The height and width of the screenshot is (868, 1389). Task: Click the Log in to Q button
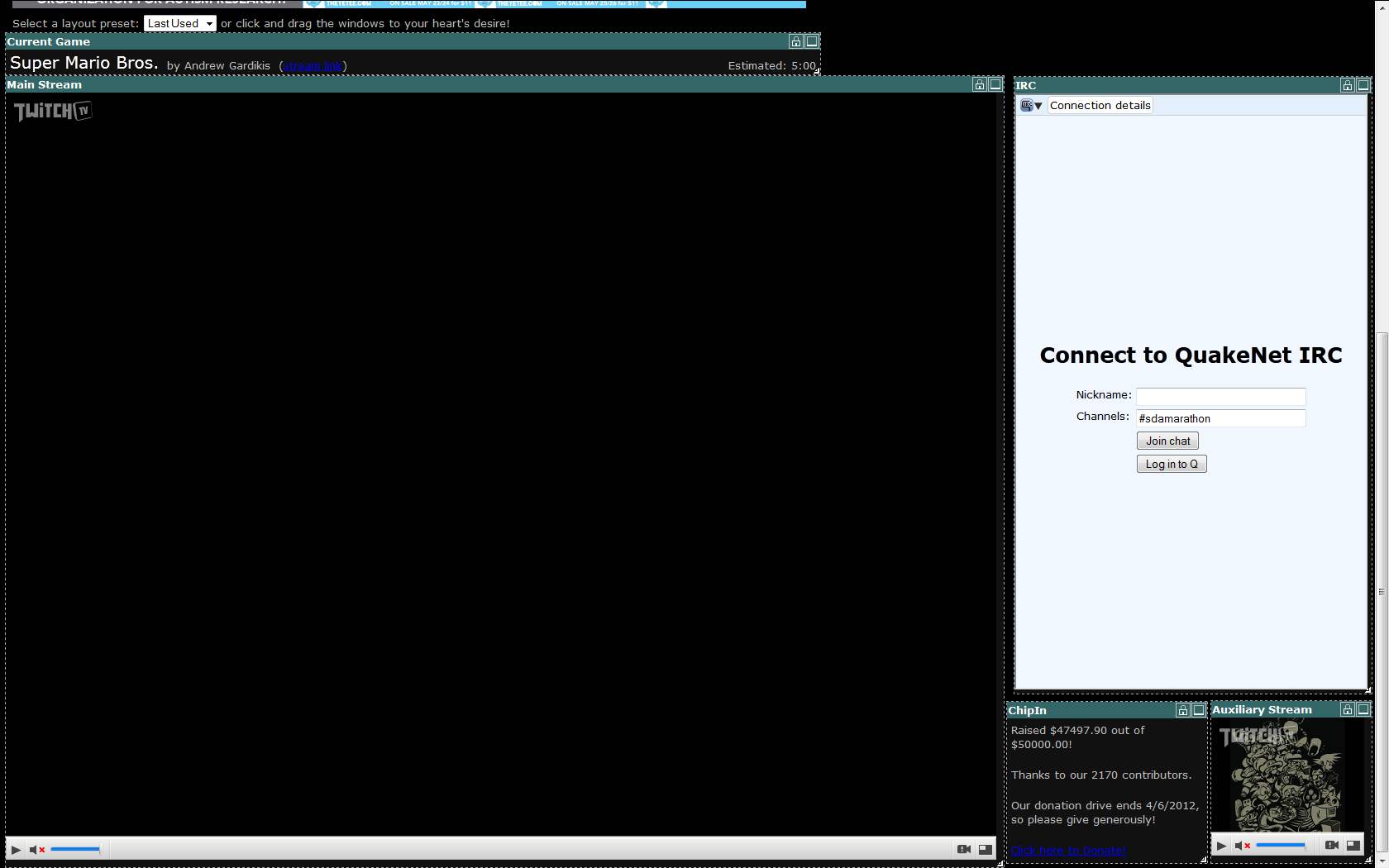pos(1172,464)
